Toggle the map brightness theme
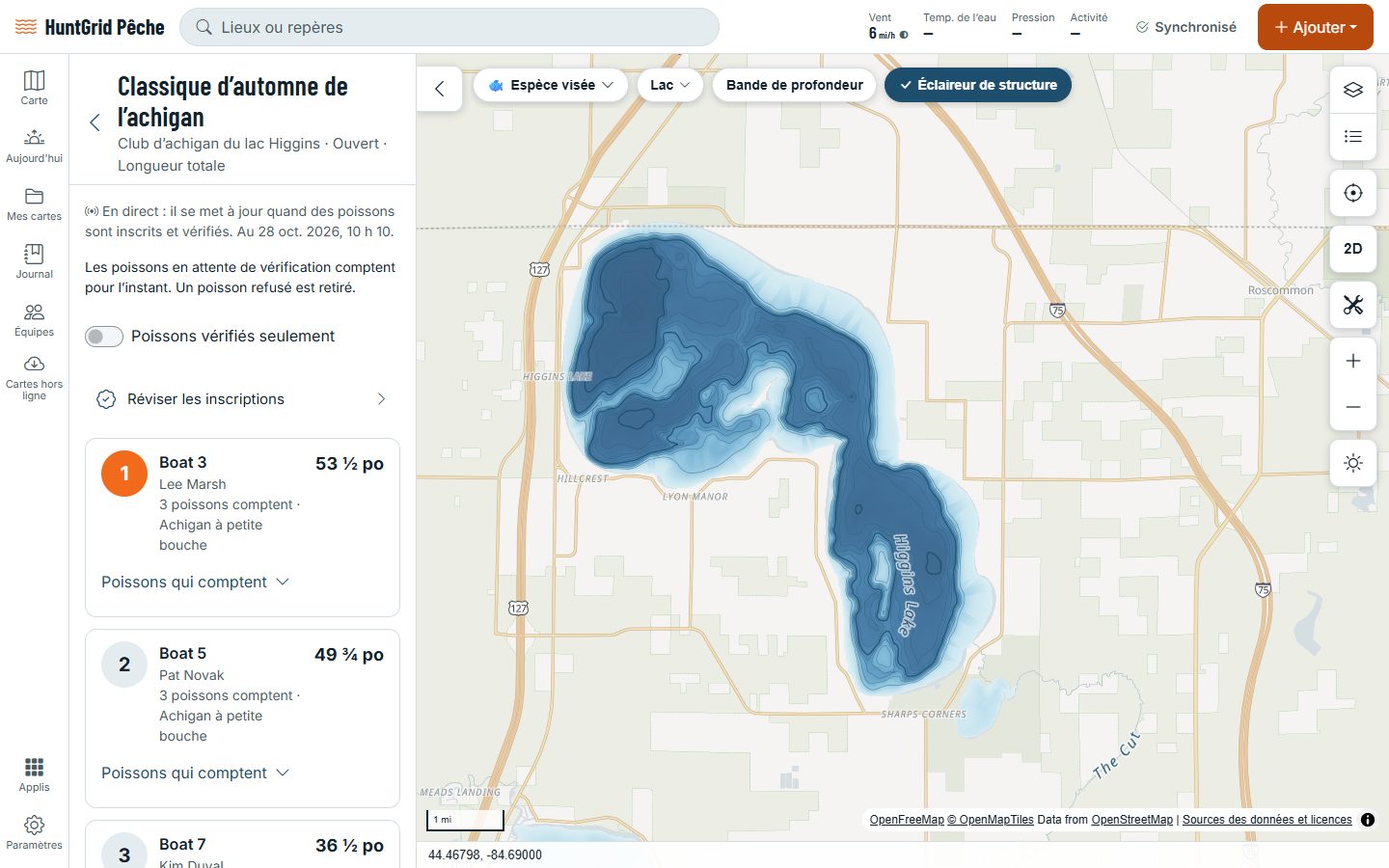 click(x=1353, y=463)
